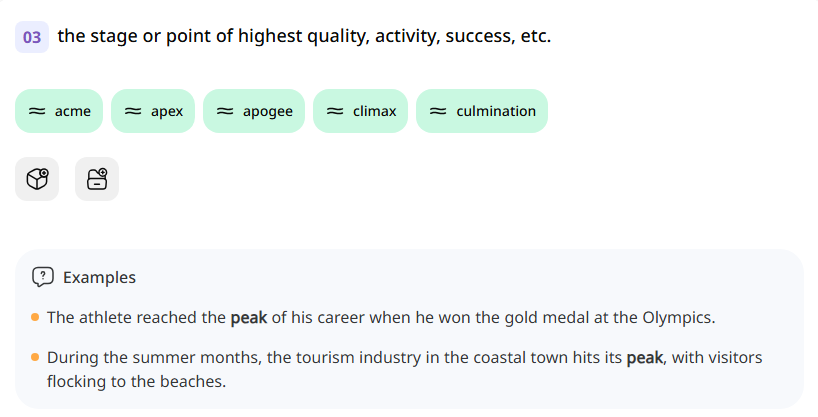Open the culmination synonym text
Screen dimensions: 818x417
[496, 111]
